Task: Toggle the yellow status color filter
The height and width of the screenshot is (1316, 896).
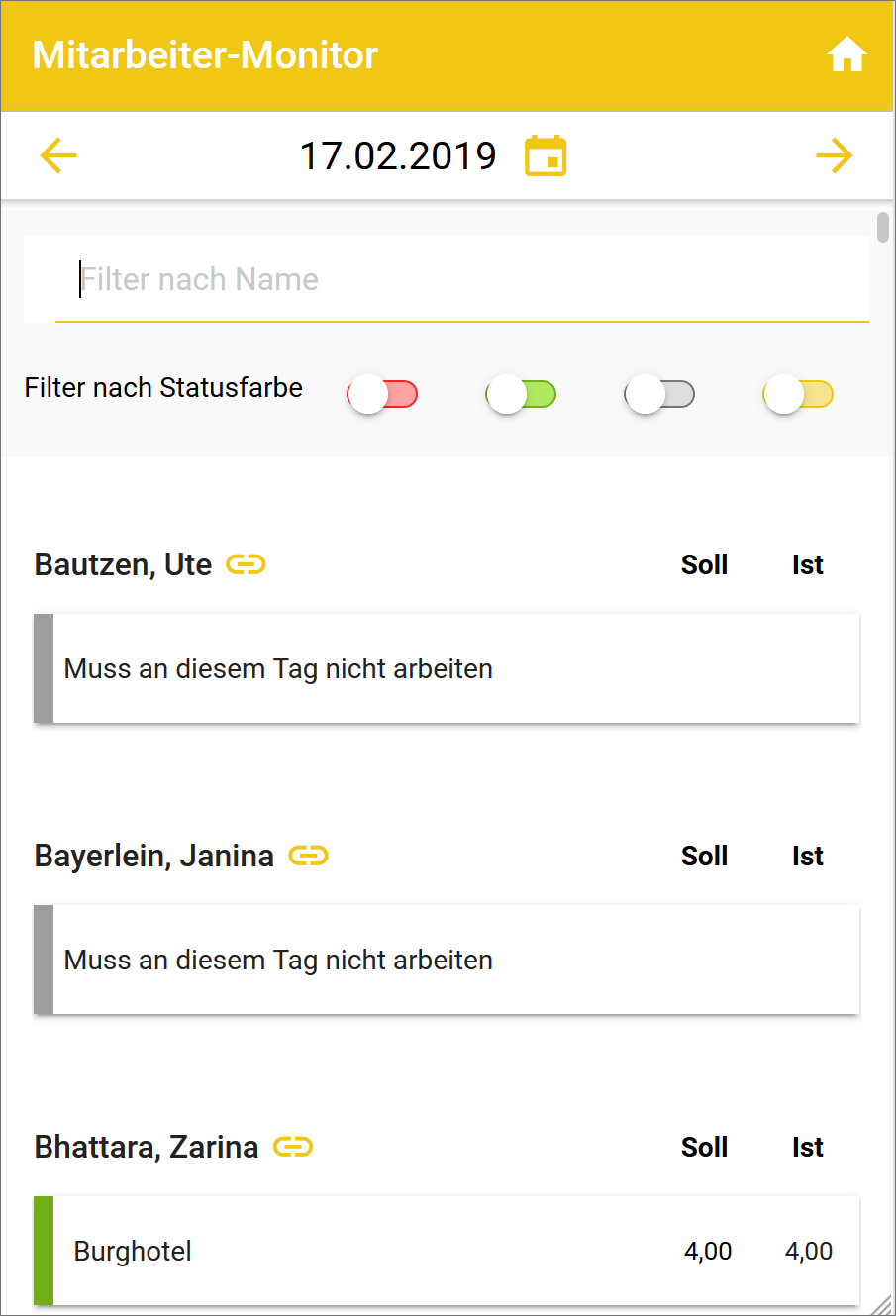Action: click(x=798, y=394)
